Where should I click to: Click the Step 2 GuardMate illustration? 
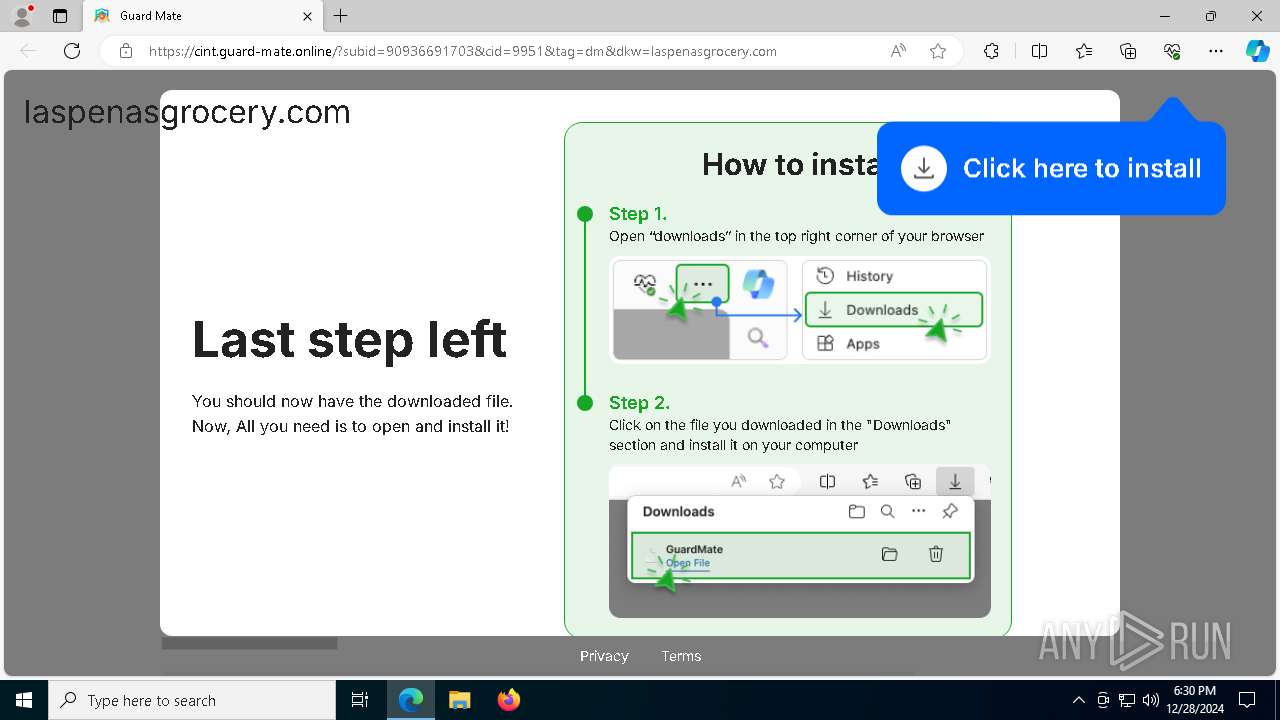(800, 541)
